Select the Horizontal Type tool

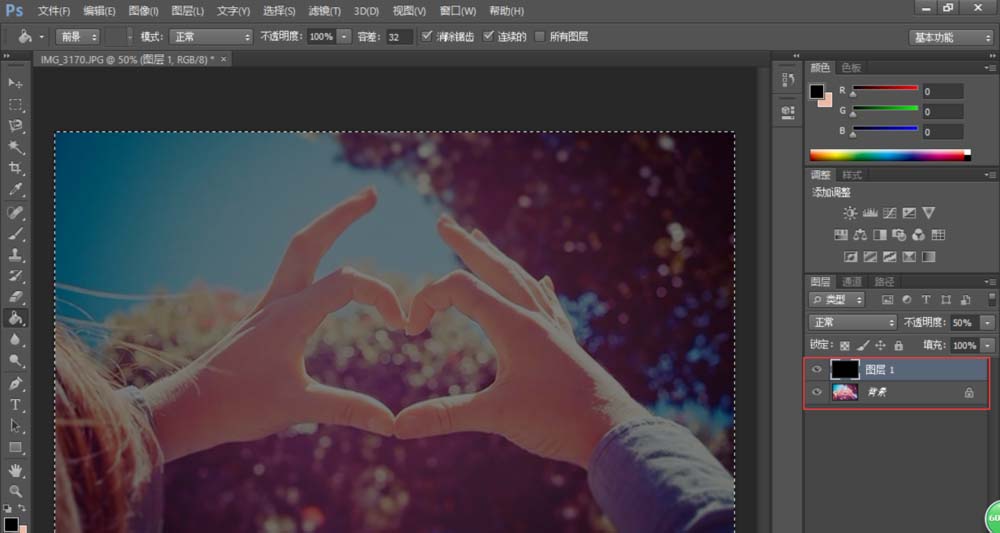[x=16, y=405]
